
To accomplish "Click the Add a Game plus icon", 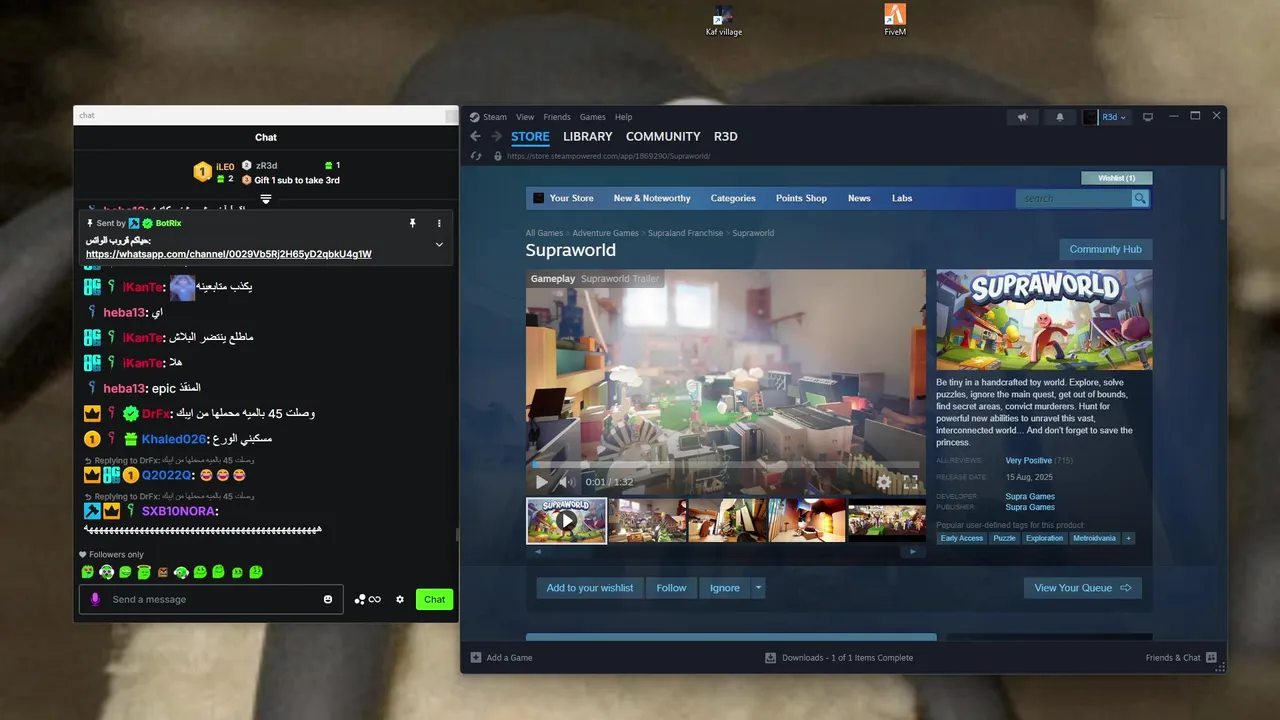I will [476, 657].
